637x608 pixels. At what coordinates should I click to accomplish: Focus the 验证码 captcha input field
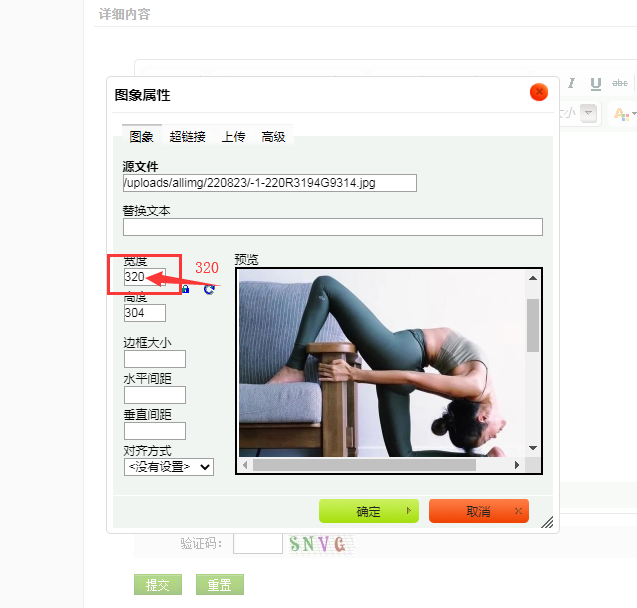(258, 543)
